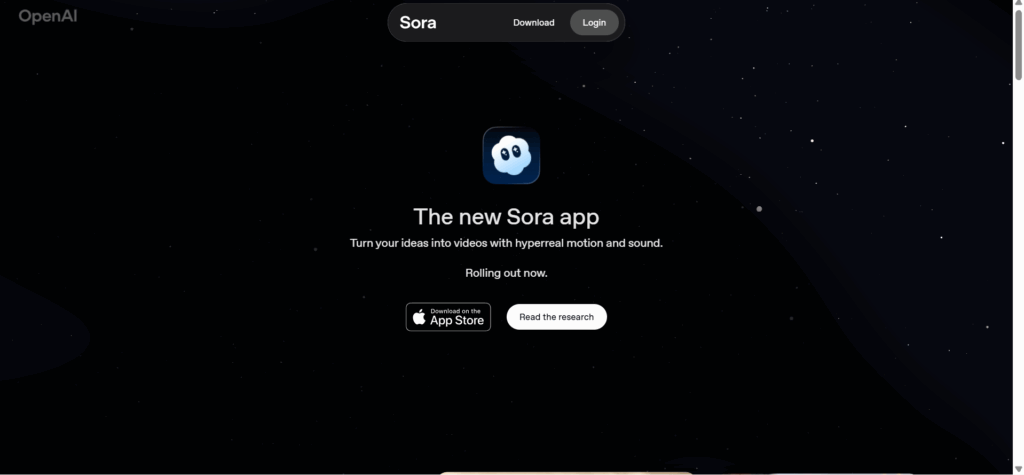Click the tagline about hyperreal motion and sound

coord(506,243)
